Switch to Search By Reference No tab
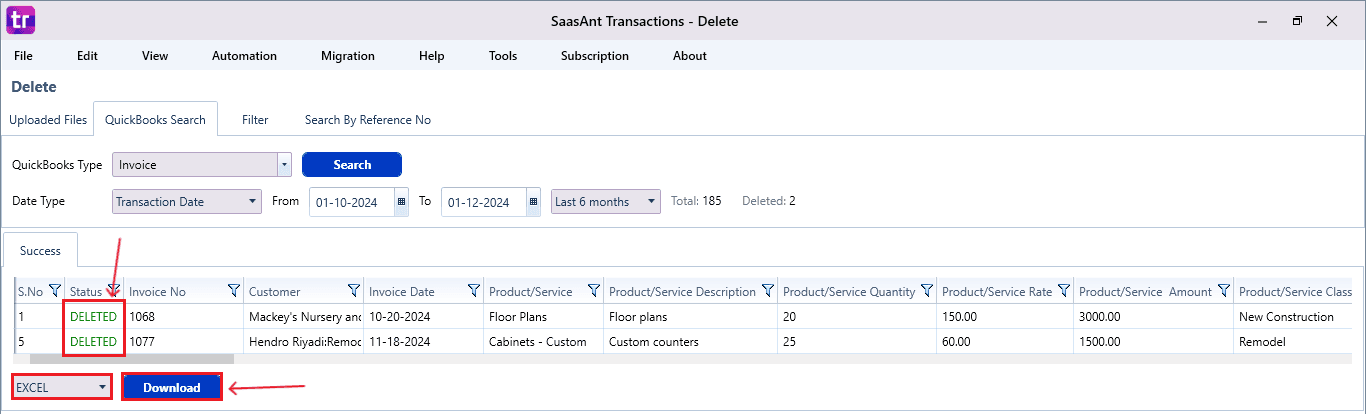This screenshot has width=1366, height=414. (x=367, y=120)
